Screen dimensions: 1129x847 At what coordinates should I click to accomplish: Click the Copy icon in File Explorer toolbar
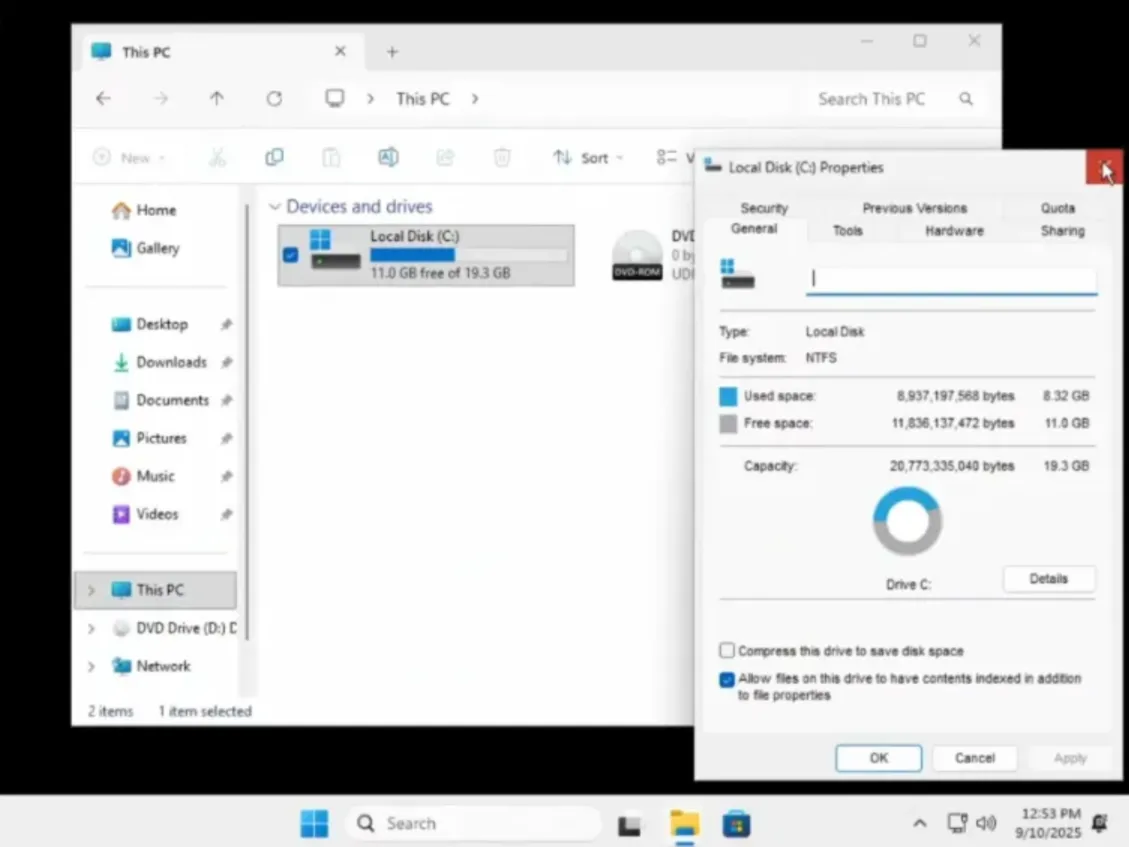coord(274,157)
